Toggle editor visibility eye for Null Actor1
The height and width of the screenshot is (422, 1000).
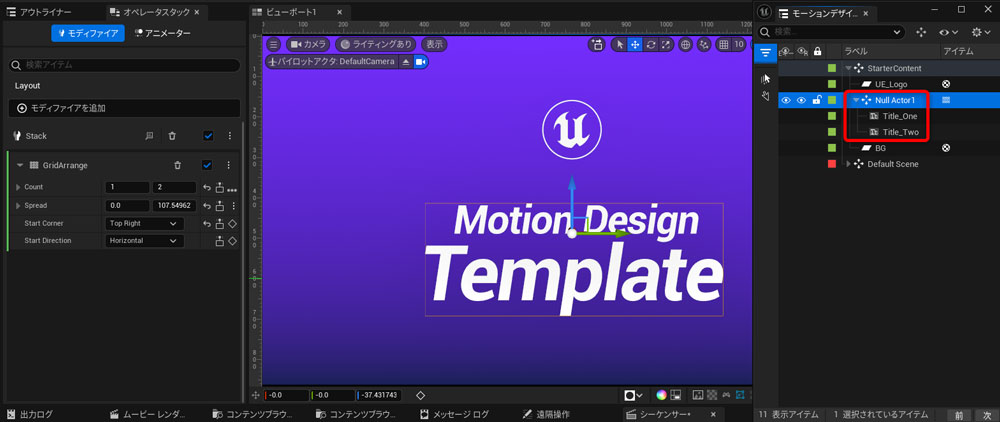786,100
